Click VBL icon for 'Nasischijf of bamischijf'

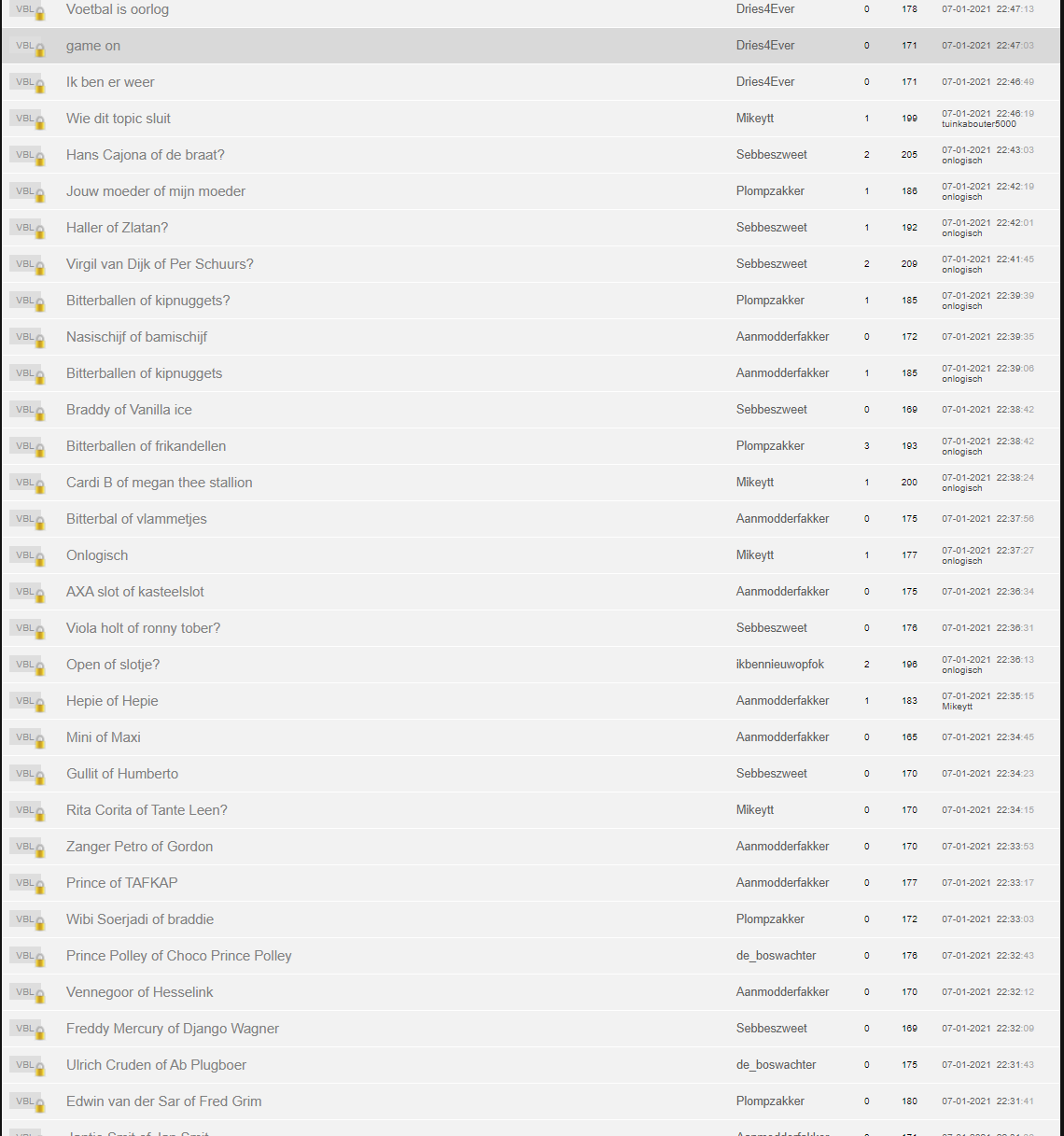(27, 337)
